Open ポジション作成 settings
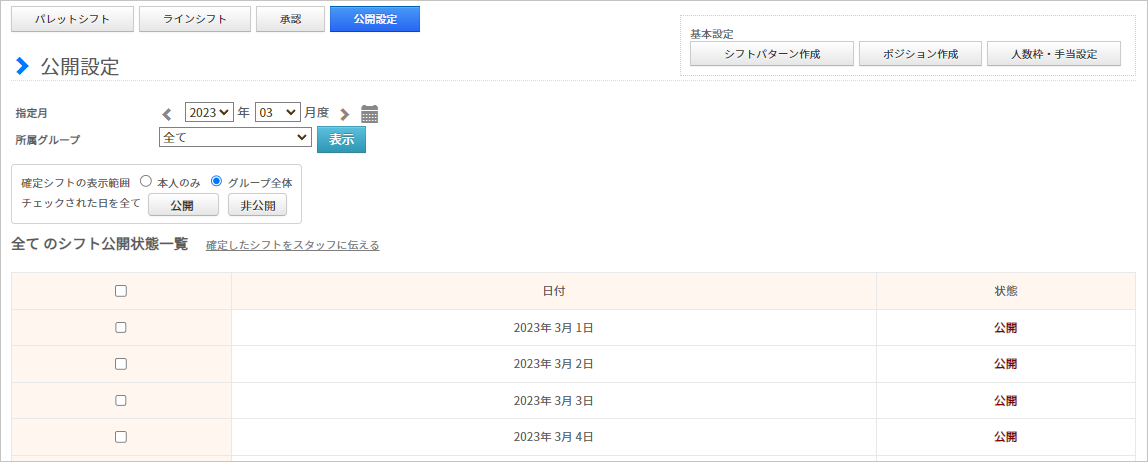The image size is (1148, 462). coord(920,53)
